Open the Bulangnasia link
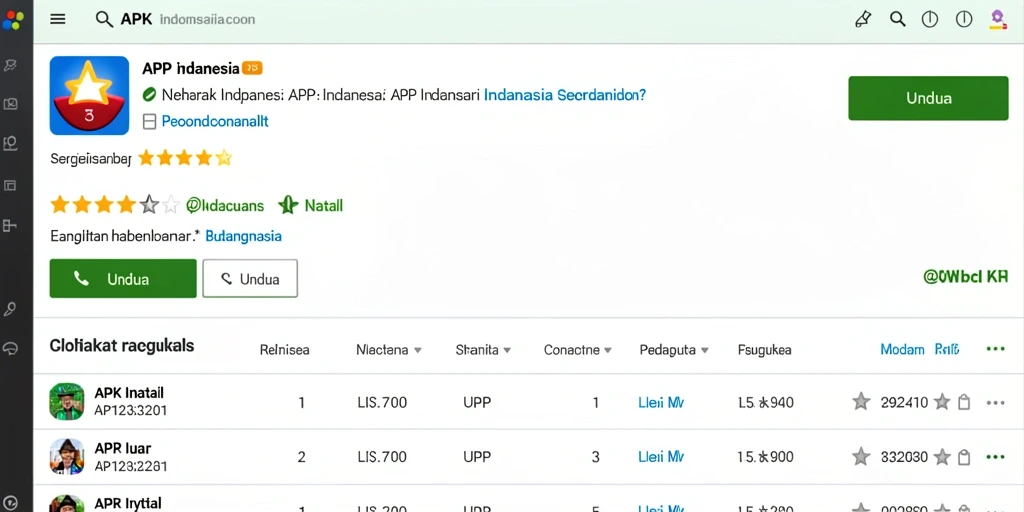Screen dimensions: 1024x512 coord(244,236)
